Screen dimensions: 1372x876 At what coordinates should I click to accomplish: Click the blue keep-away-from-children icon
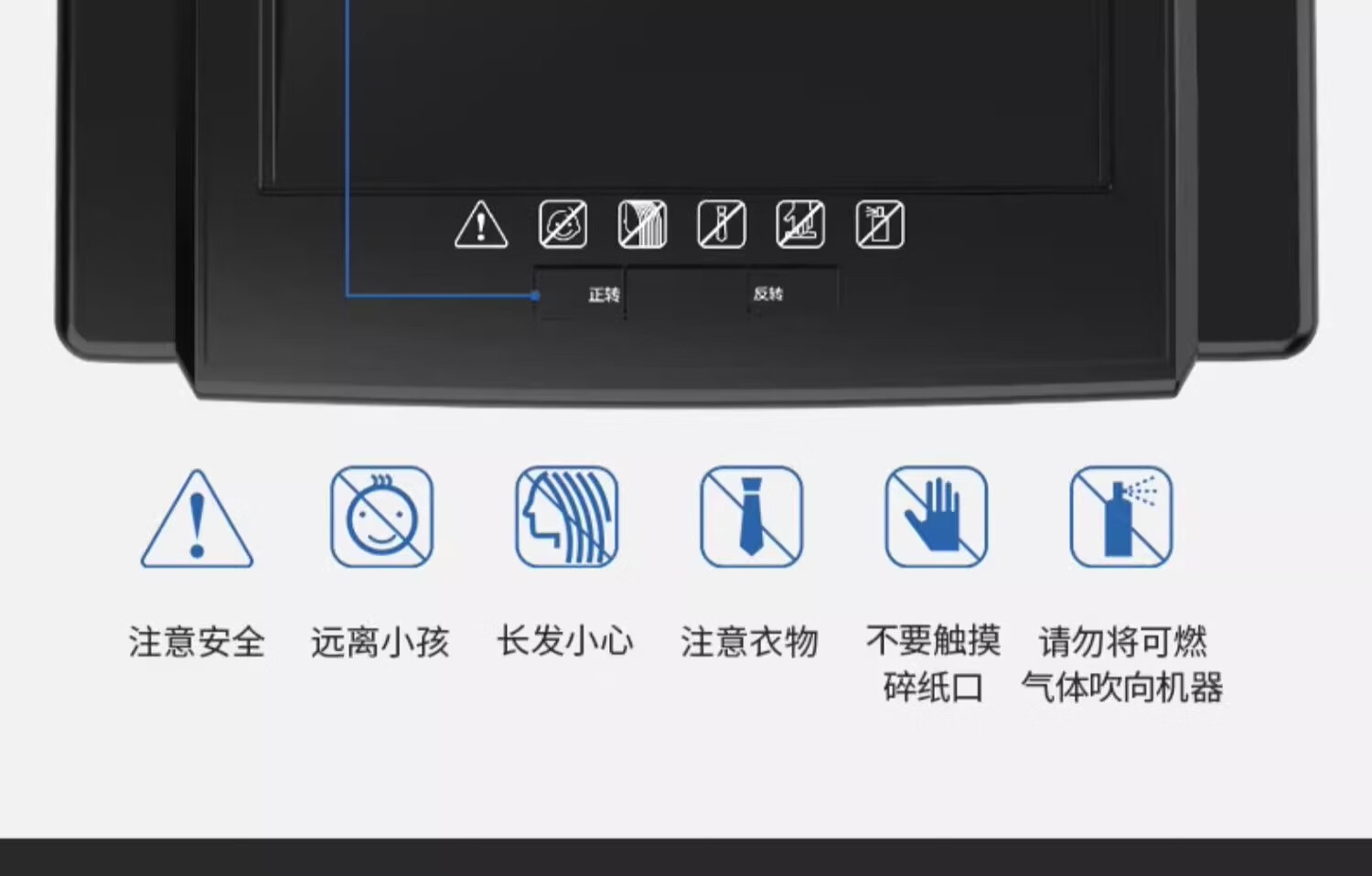tap(381, 517)
